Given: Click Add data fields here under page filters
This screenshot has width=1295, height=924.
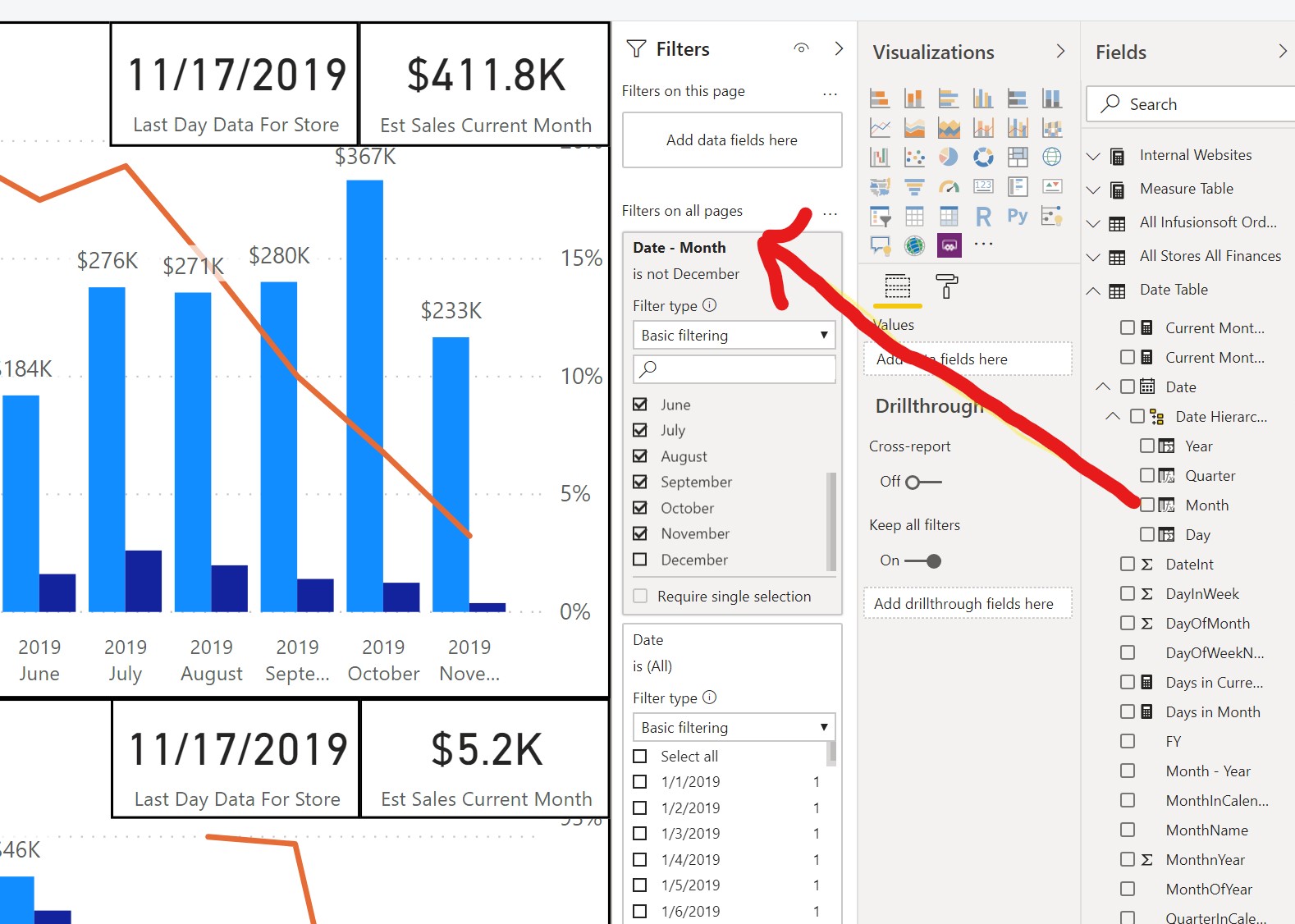Looking at the screenshot, I should point(732,140).
